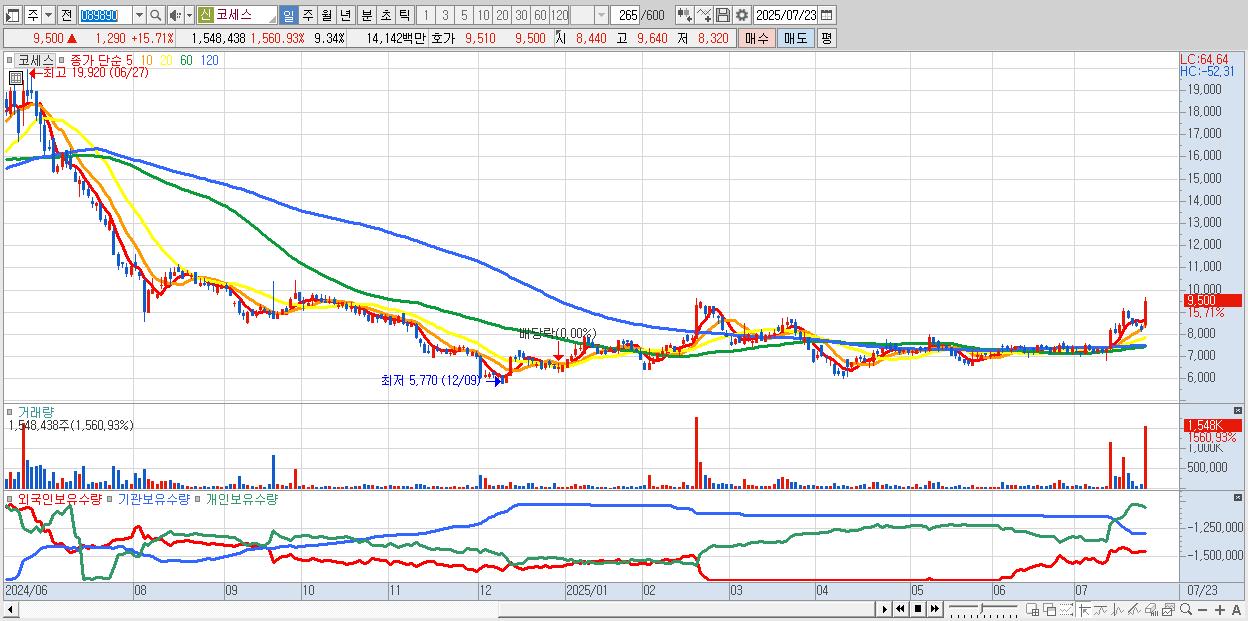Viewport: 1248px width, 621px height.
Task: Click the 주 market type button
Action: (33, 15)
